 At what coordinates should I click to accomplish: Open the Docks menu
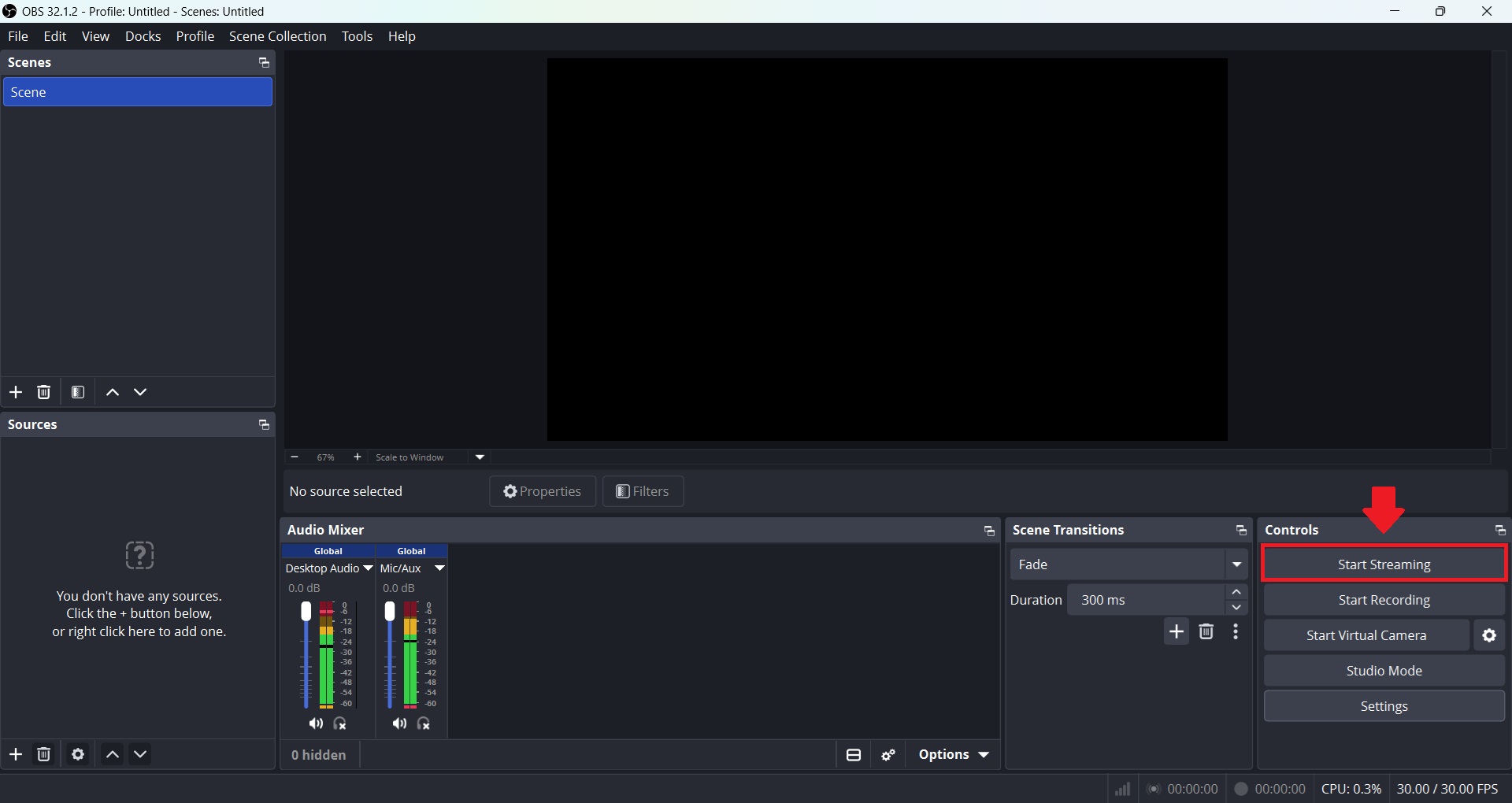coord(143,36)
